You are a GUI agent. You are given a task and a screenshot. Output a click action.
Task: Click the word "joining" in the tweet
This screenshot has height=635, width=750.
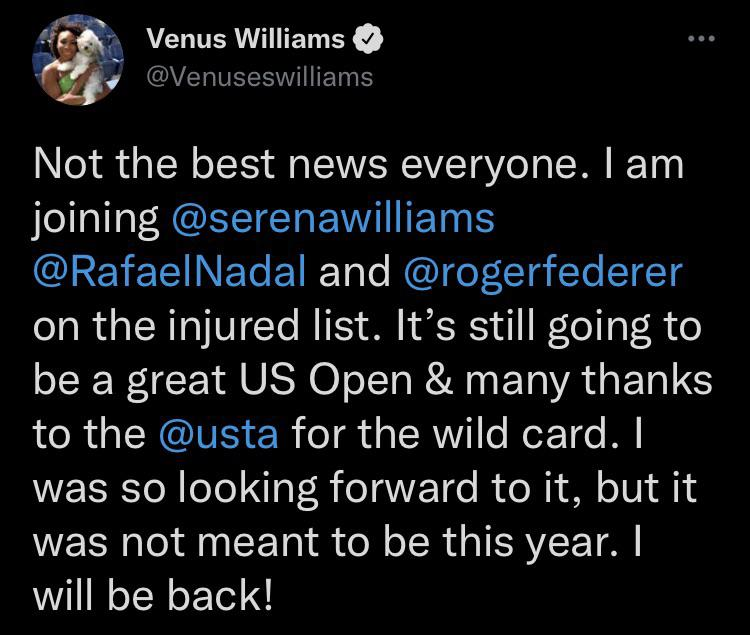[96, 220]
